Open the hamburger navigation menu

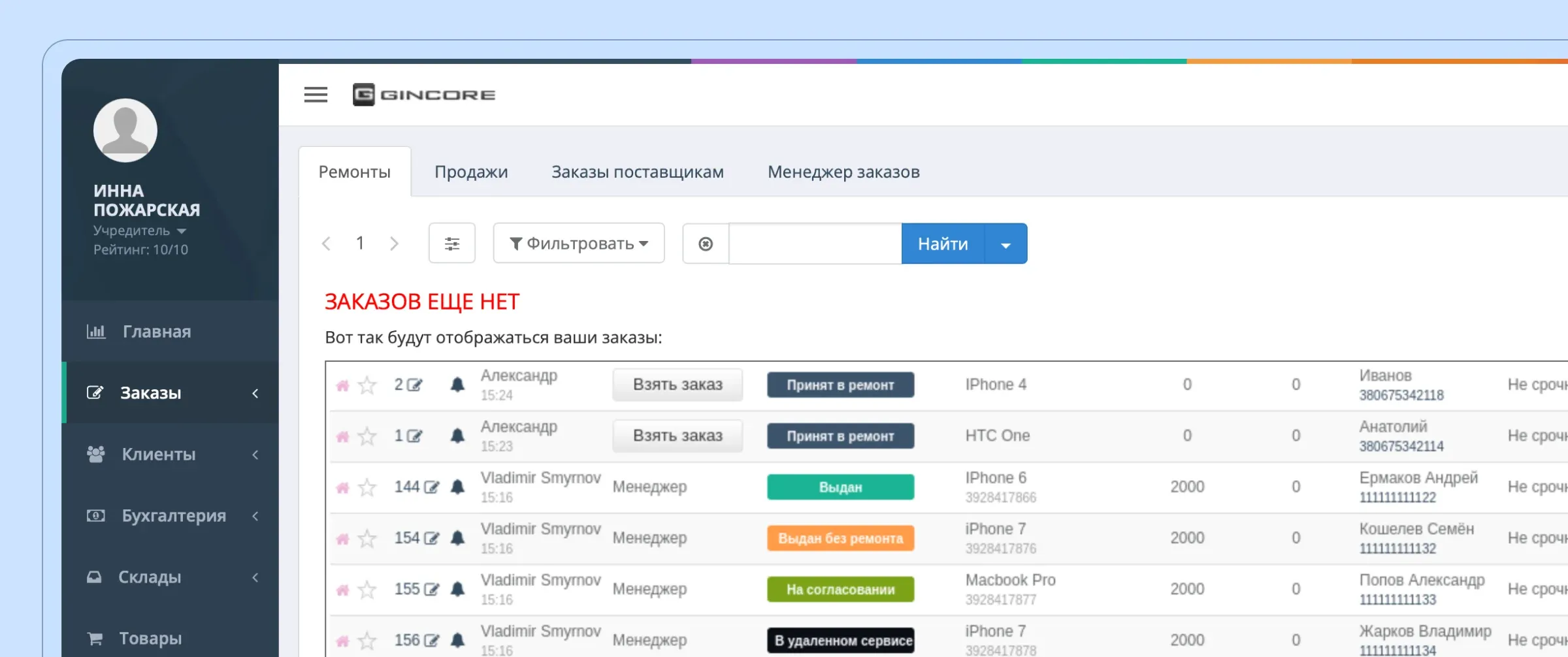(316, 94)
